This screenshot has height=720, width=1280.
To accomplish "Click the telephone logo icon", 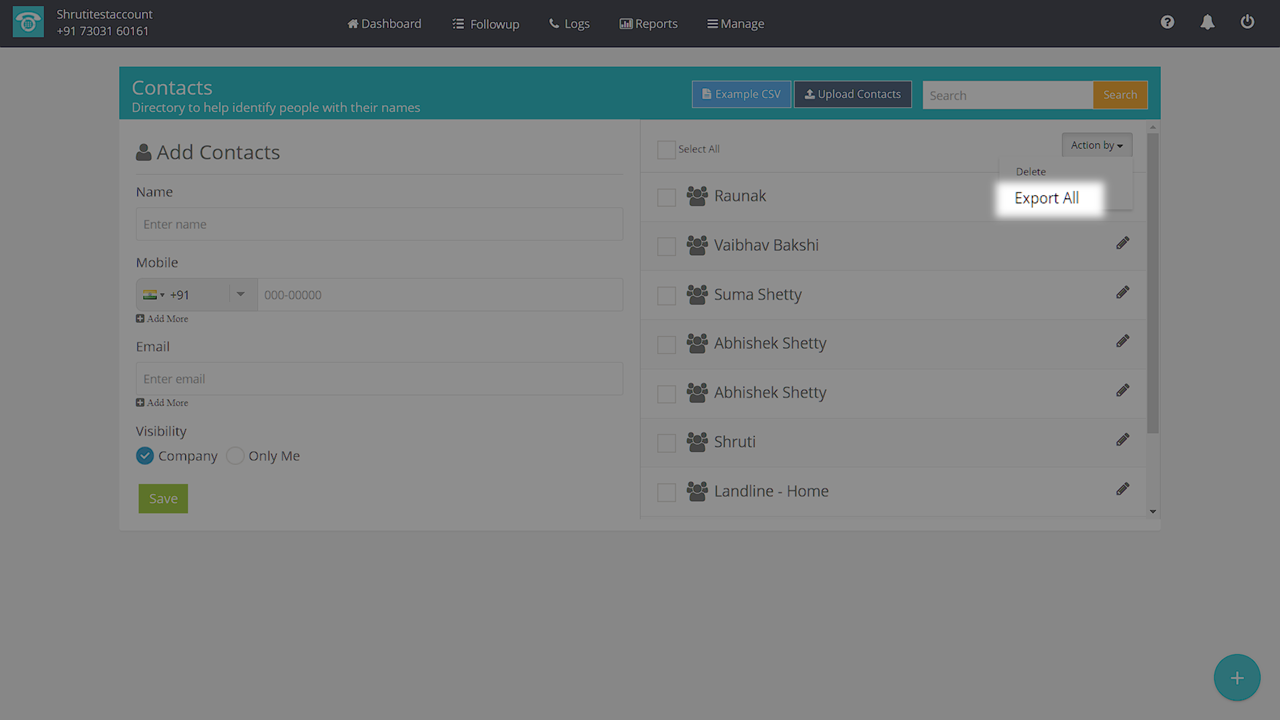I will pyautogui.click(x=28, y=23).
